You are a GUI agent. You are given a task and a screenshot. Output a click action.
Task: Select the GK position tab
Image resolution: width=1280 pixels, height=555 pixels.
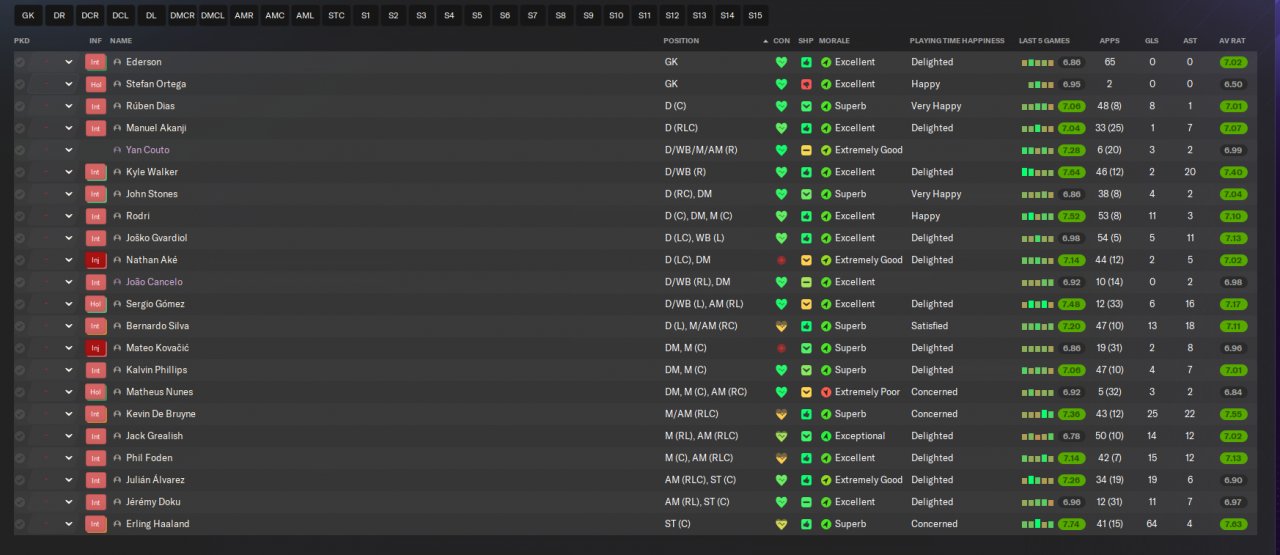pyautogui.click(x=28, y=15)
